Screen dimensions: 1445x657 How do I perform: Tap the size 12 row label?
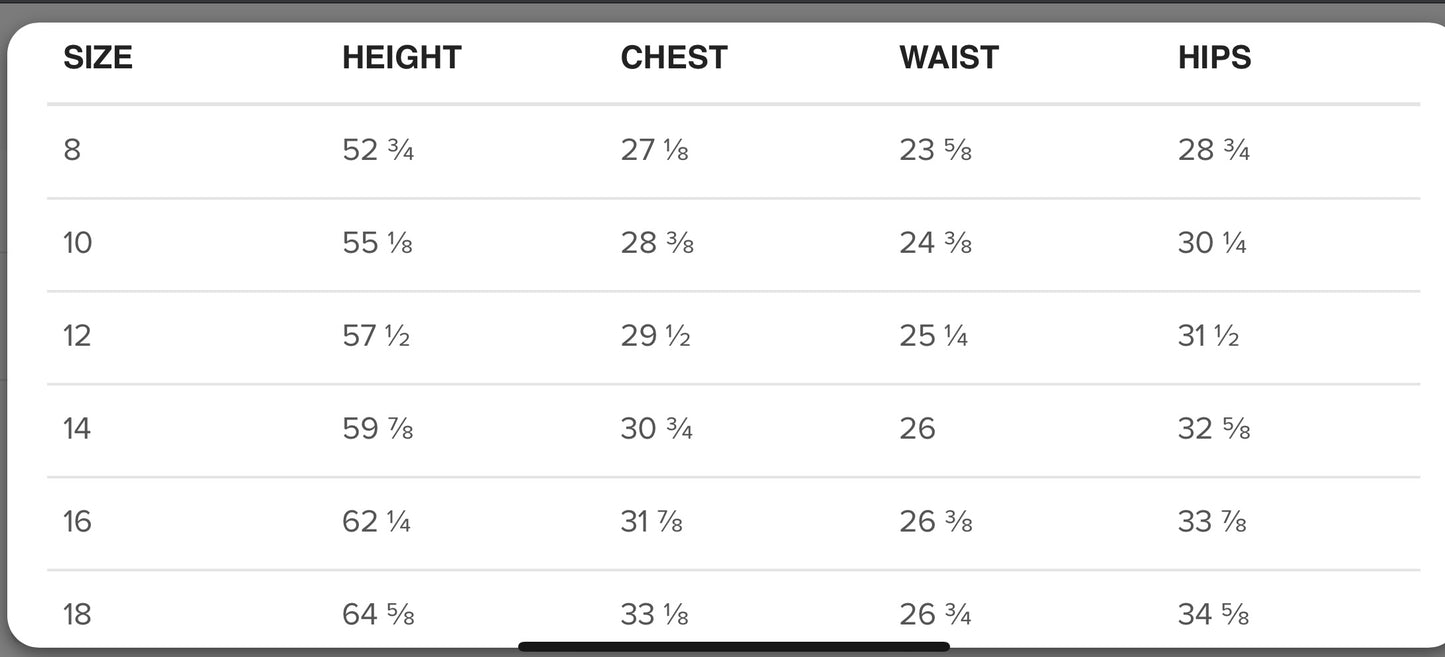click(77, 336)
